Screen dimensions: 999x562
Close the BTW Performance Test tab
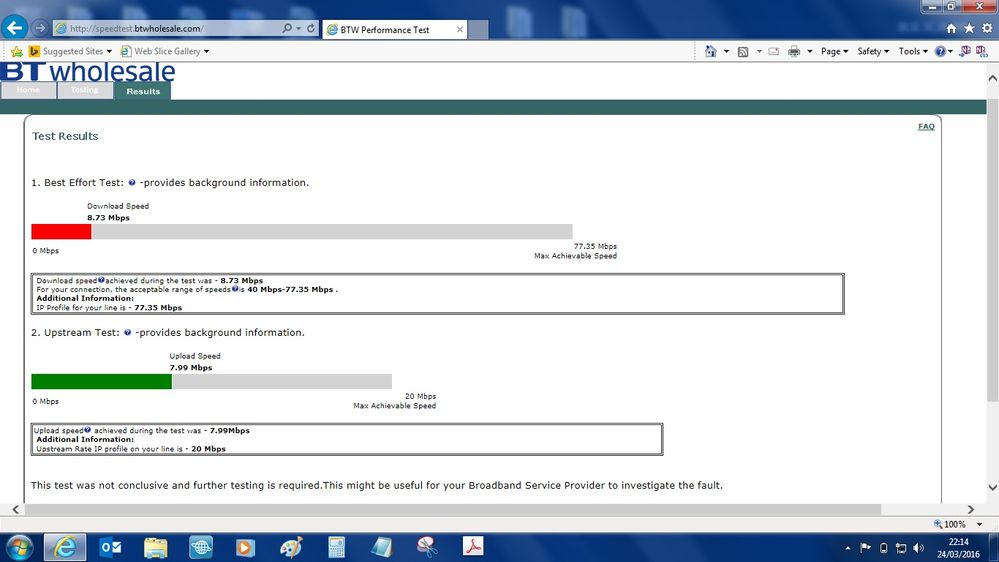(459, 29)
